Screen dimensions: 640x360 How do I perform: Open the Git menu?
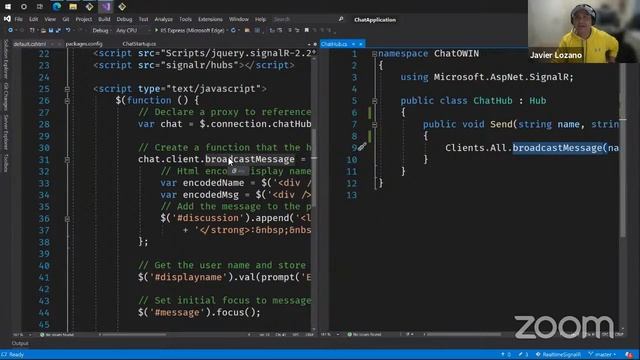(x=66, y=19)
